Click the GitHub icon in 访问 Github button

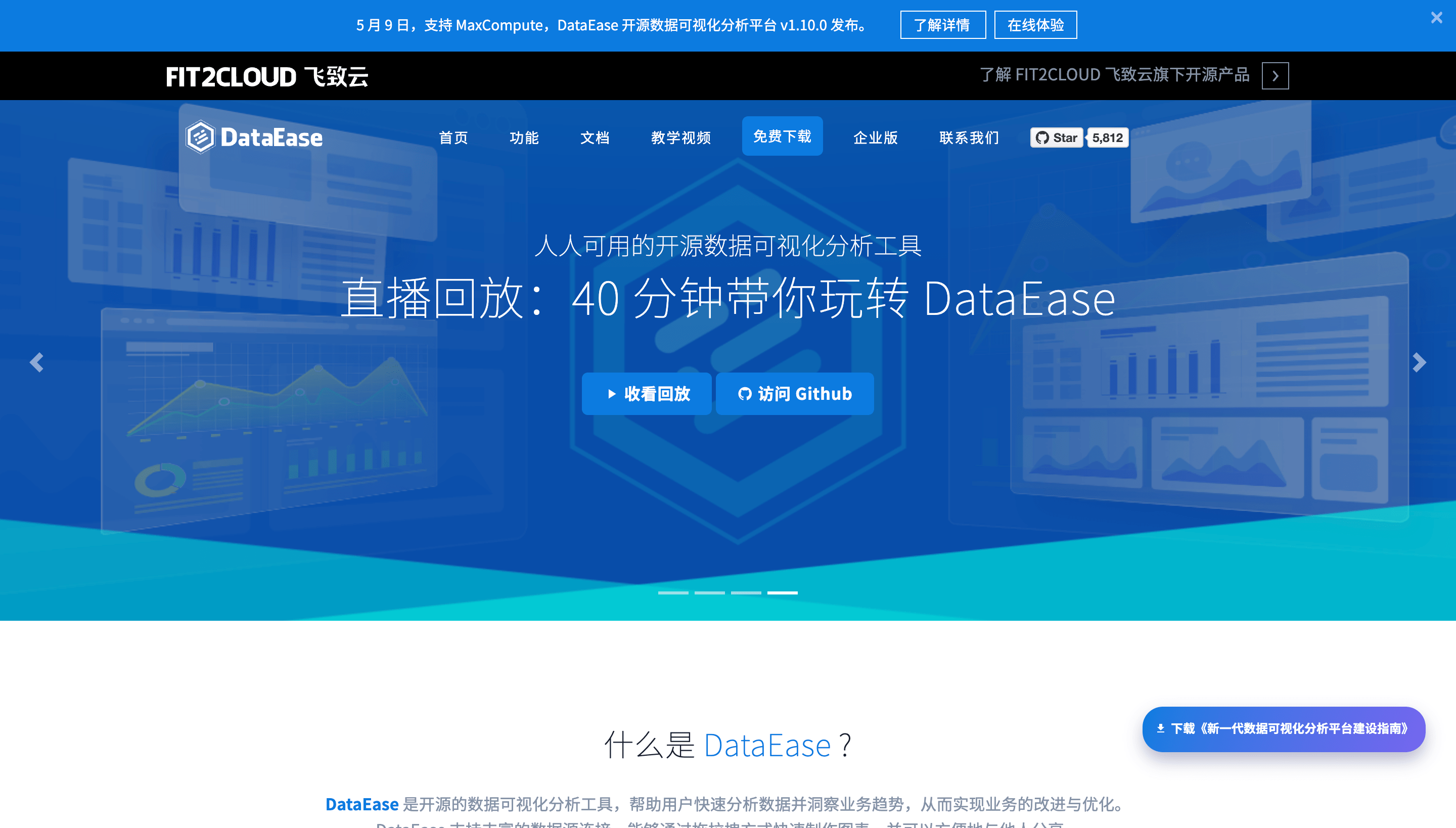pyautogui.click(x=746, y=393)
